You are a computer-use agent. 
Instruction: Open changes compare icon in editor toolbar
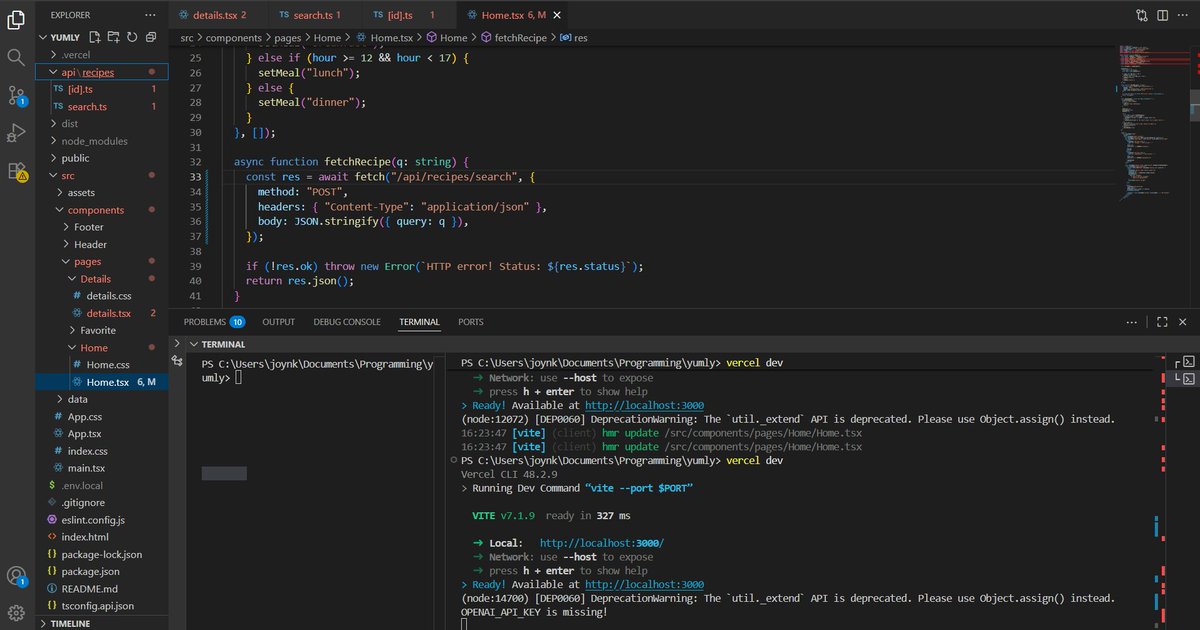[x=1142, y=15]
